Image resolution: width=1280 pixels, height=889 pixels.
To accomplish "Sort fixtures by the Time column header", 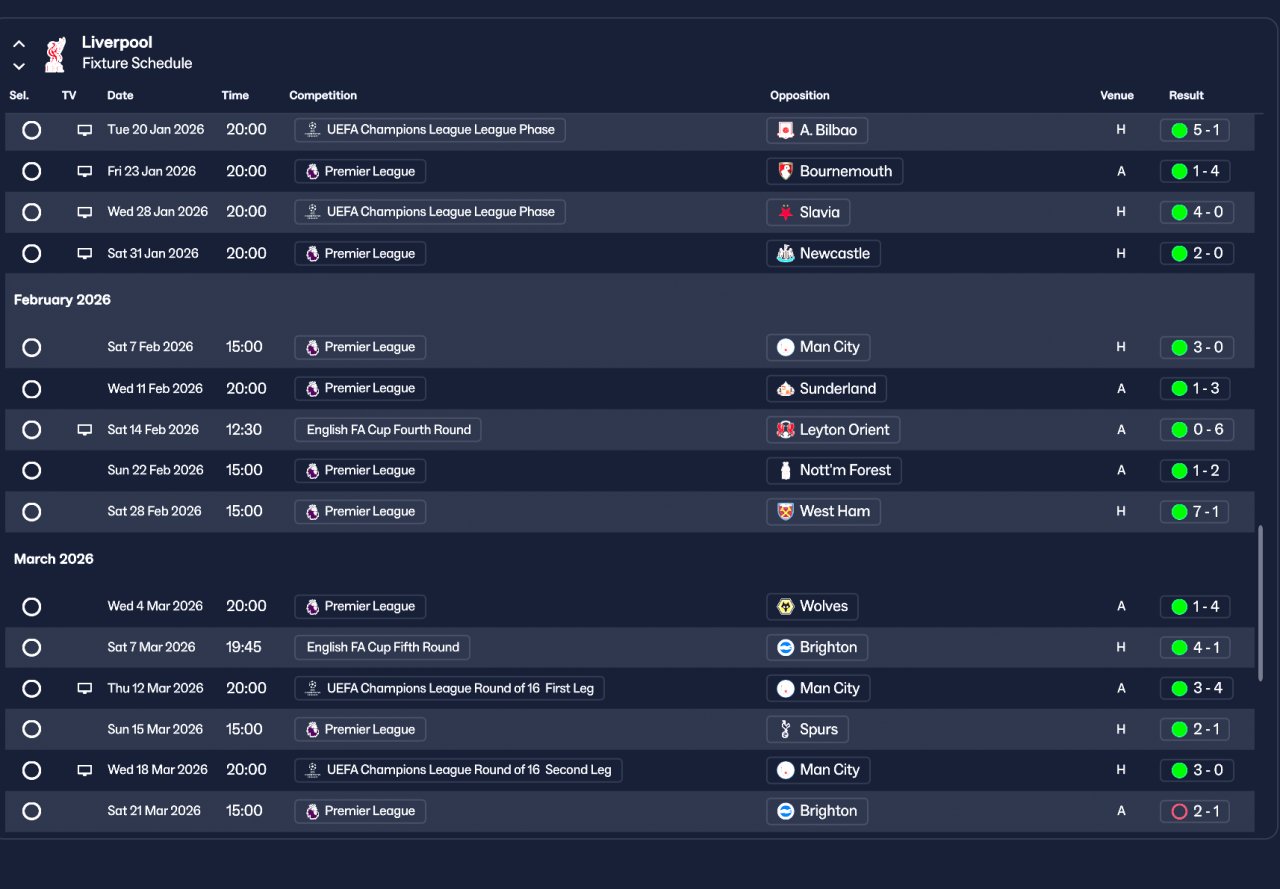I will [x=235, y=96].
